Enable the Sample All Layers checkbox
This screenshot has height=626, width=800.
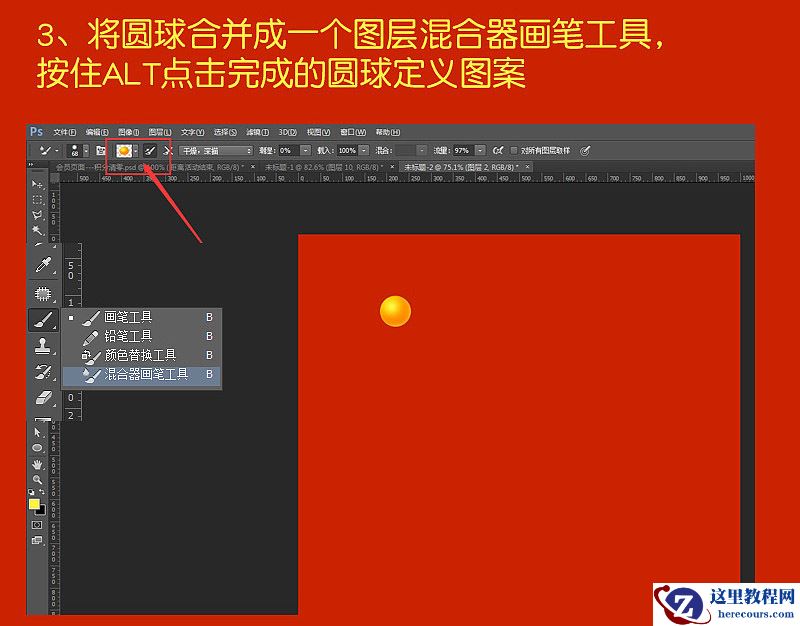pos(512,148)
